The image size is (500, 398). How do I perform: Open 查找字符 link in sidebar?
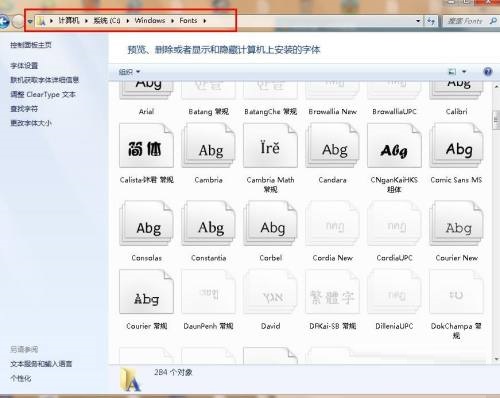tap(24, 109)
